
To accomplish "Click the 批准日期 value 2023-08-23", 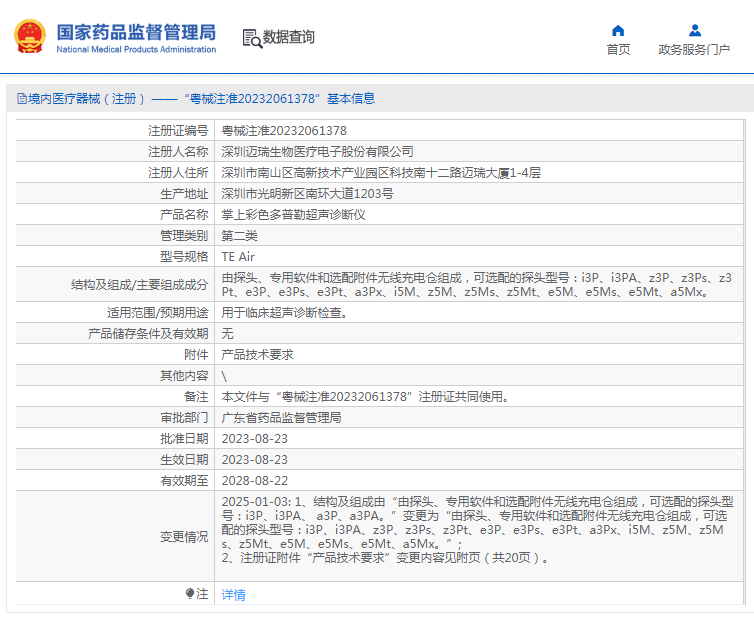I will pos(254,439).
